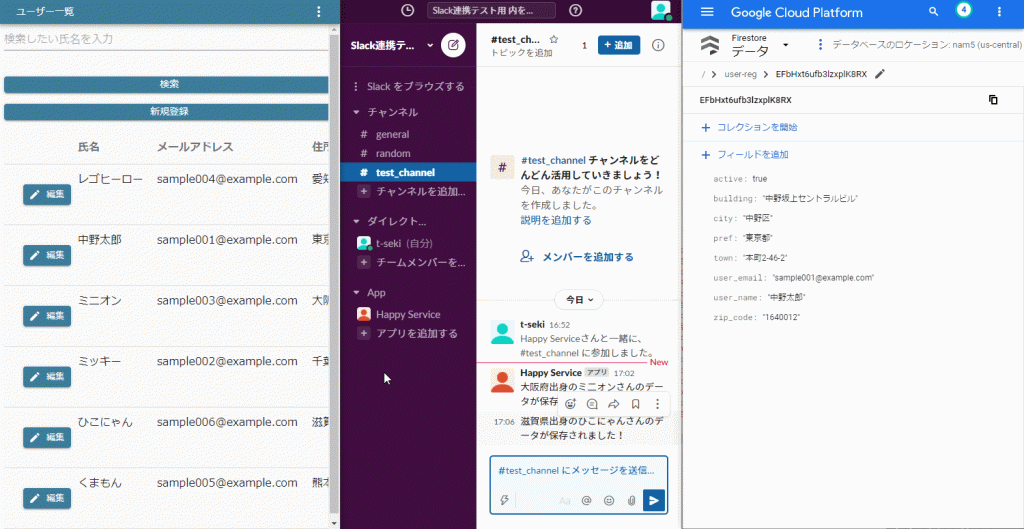
Task: Click the lightning shortcuts icon in composer
Action: click(x=504, y=500)
